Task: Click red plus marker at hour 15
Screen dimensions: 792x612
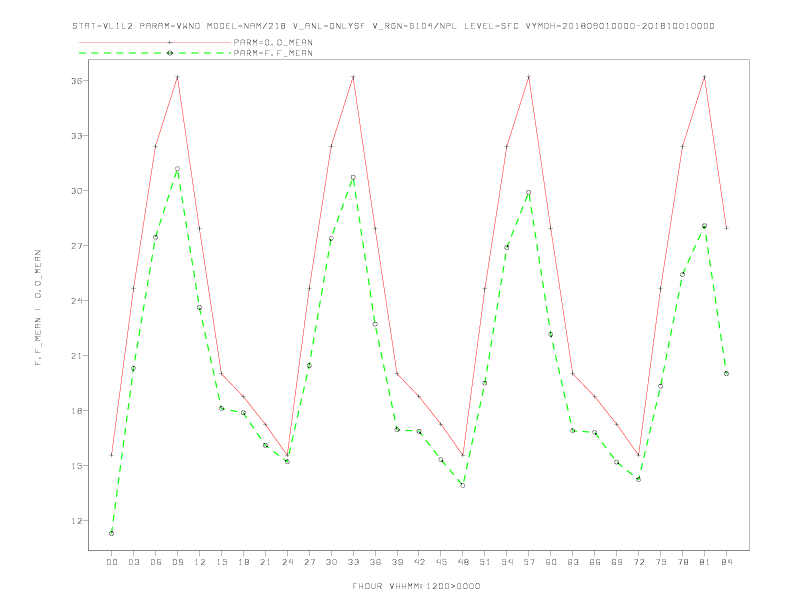Action: point(221,374)
